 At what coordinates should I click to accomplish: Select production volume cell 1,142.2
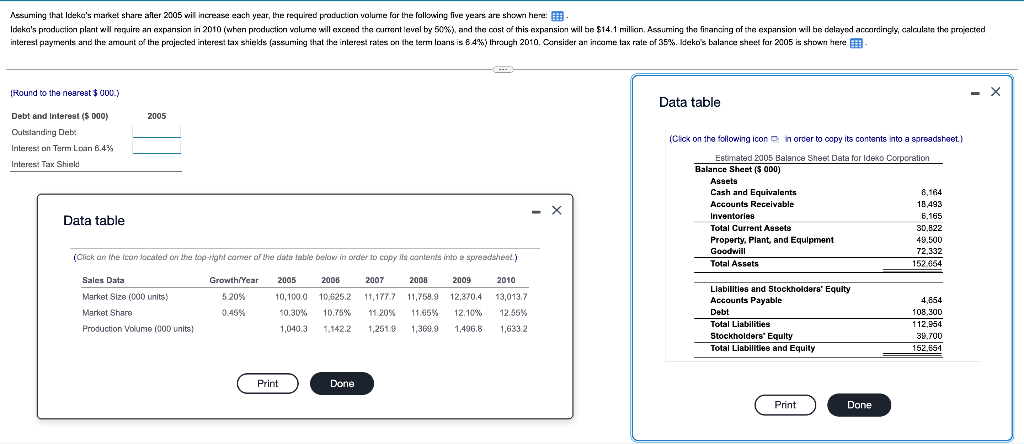coord(338,329)
